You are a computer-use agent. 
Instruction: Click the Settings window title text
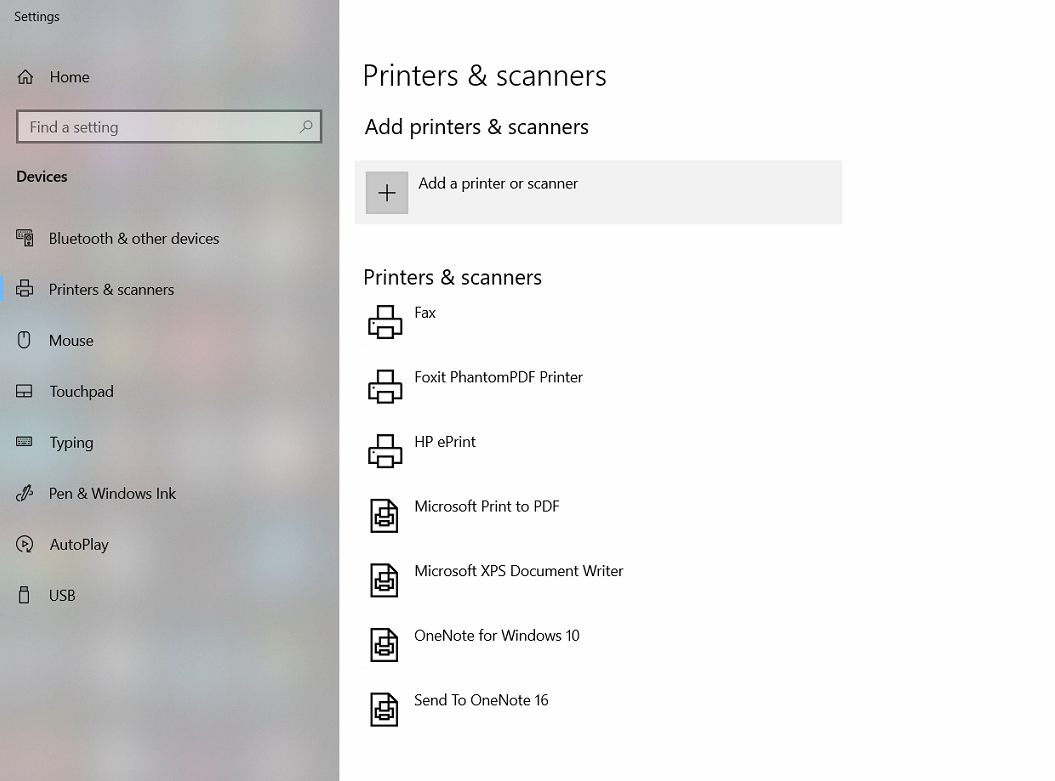pos(37,17)
